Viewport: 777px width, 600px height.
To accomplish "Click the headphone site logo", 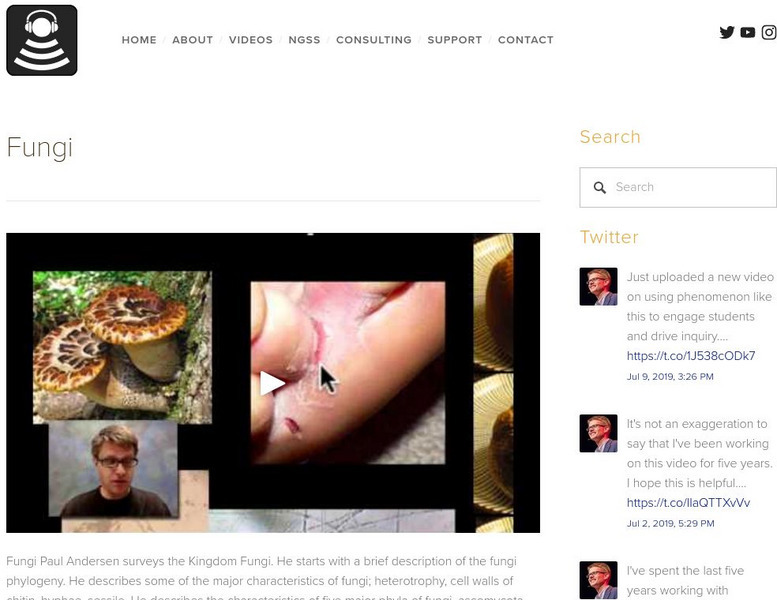I will point(42,40).
